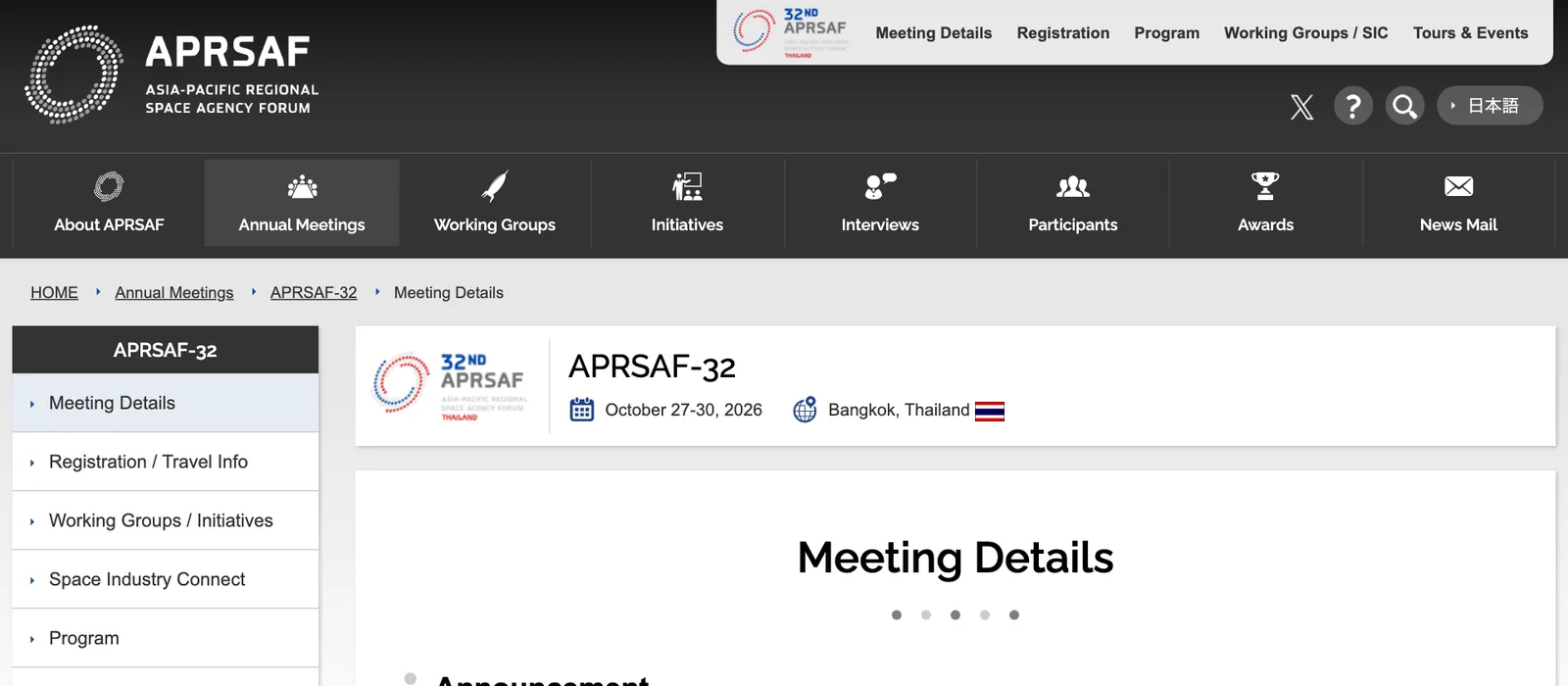Click the Awards trophy icon
Image resolution: width=1568 pixels, height=686 pixels.
pyautogui.click(x=1265, y=186)
